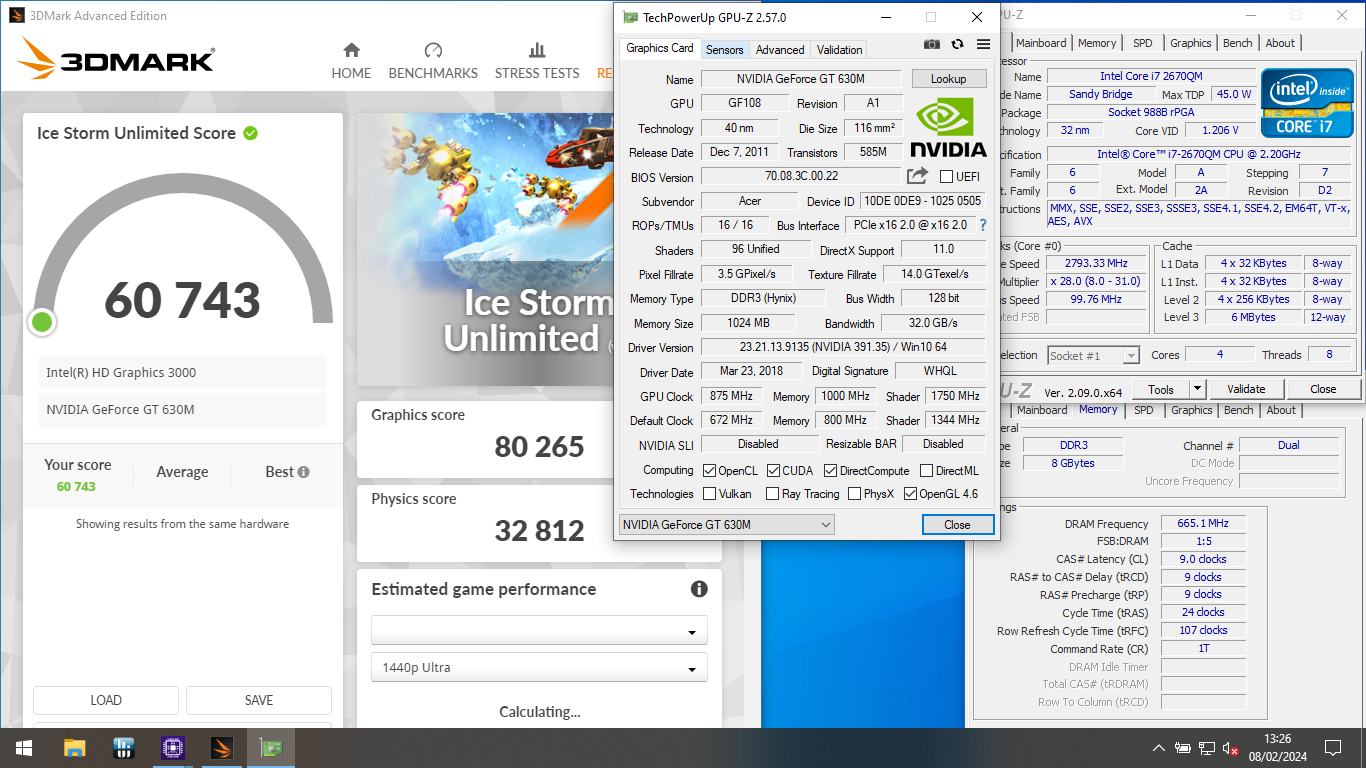
Task: Show hidden system tray icons
Action: coord(1158,748)
